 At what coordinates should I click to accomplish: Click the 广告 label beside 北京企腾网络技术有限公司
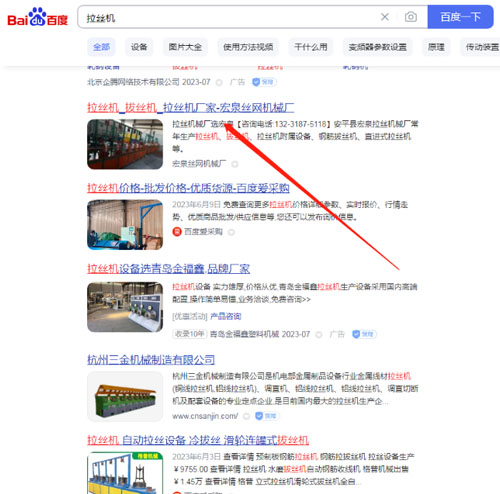click(x=237, y=82)
